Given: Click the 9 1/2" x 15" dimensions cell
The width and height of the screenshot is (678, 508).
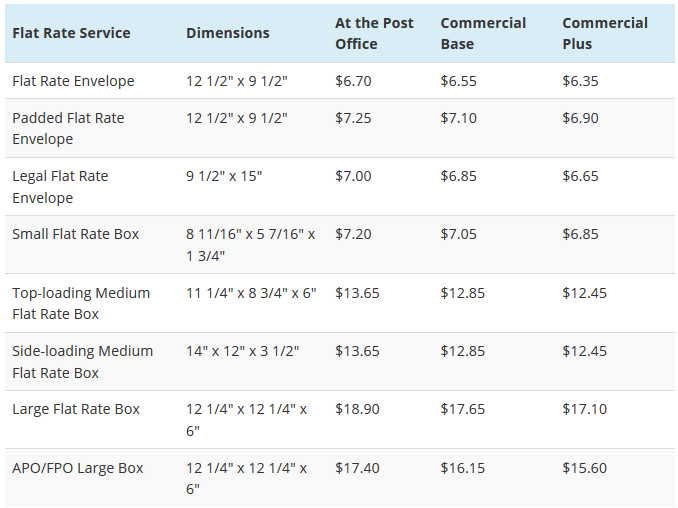Looking at the screenshot, I should pyautogui.click(x=224, y=176).
